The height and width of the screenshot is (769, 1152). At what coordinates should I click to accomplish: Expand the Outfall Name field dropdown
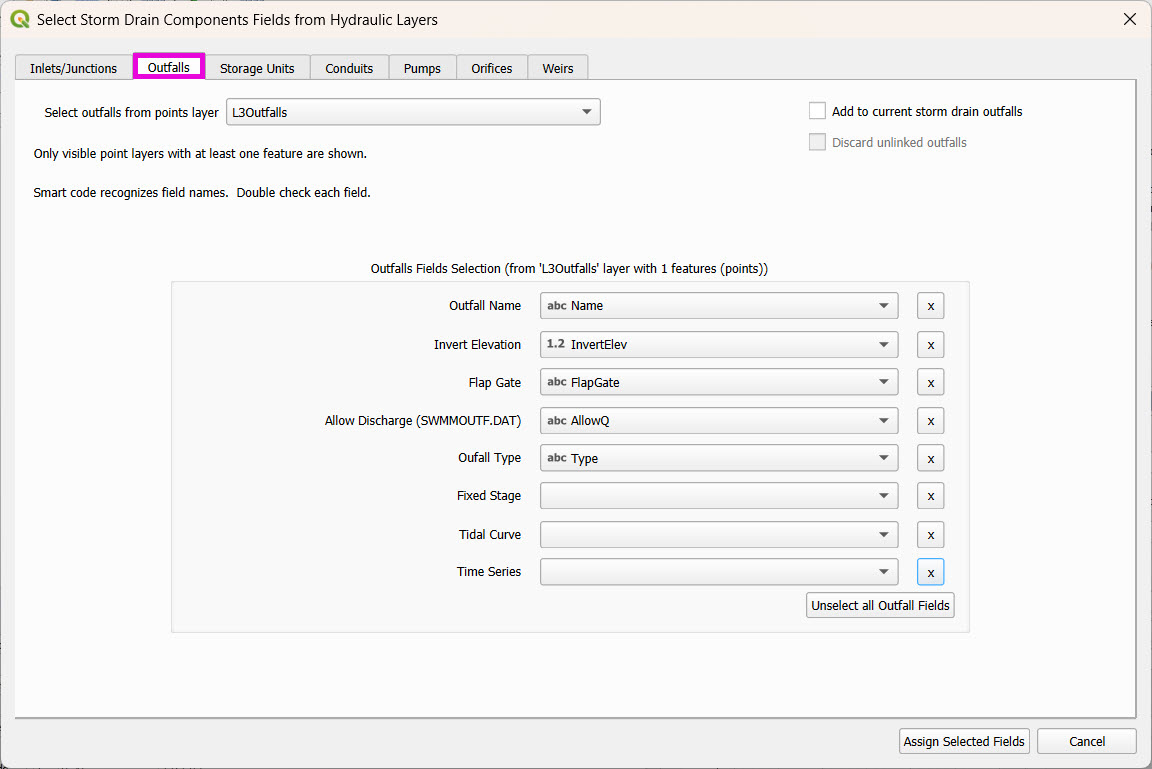[718, 306]
